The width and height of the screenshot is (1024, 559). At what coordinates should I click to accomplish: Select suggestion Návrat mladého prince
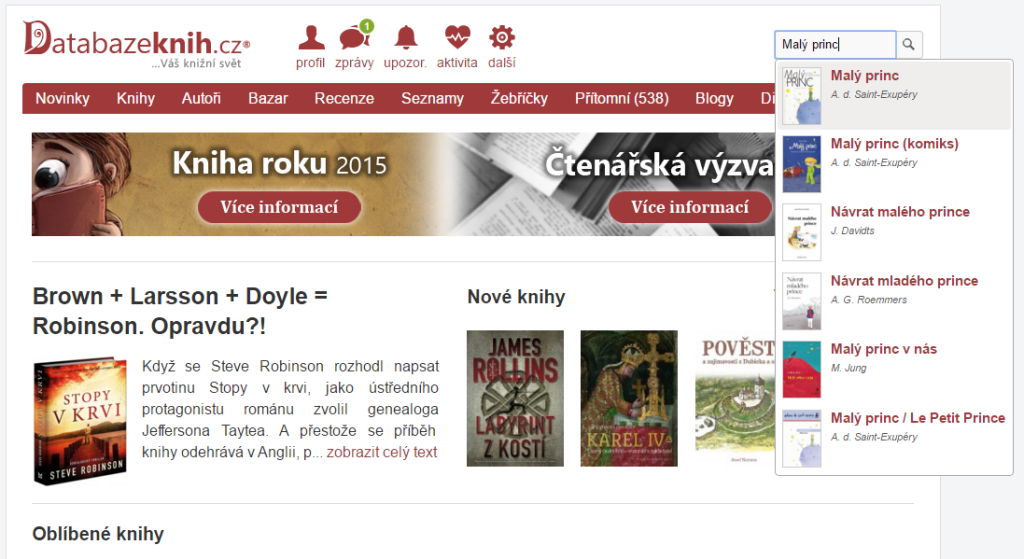pyautogui.click(x=893, y=300)
